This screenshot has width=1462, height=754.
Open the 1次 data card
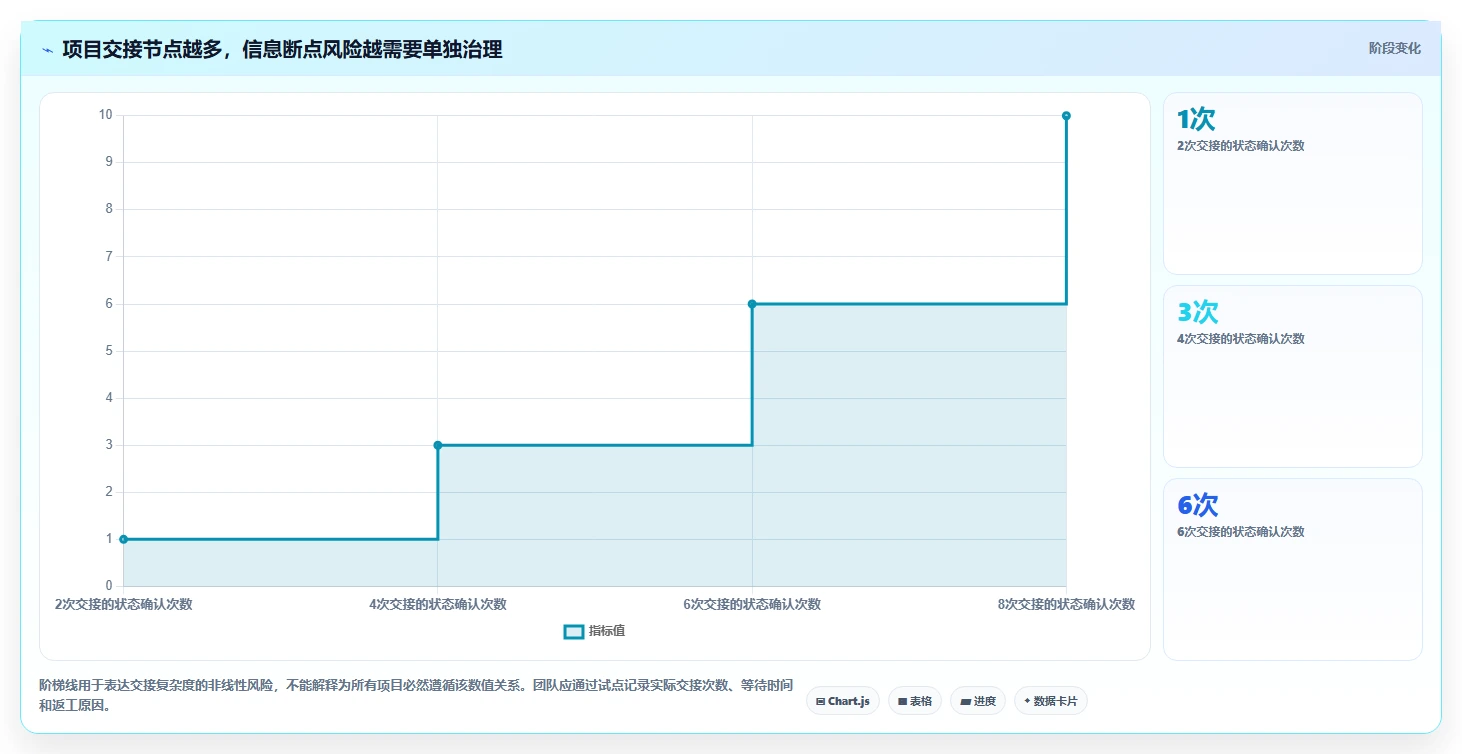tap(1292, 183)
